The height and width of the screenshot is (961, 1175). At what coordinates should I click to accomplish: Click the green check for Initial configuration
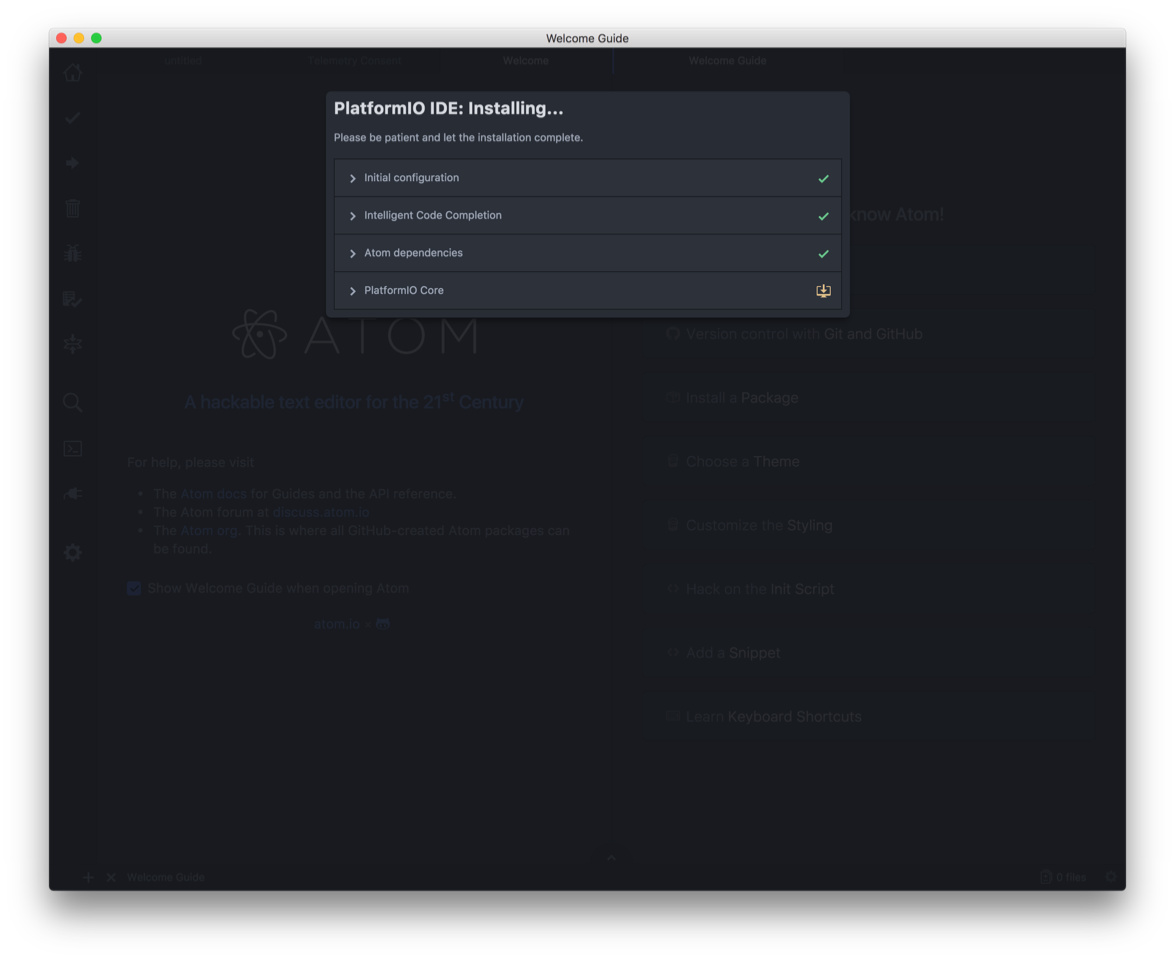[824, 178]
